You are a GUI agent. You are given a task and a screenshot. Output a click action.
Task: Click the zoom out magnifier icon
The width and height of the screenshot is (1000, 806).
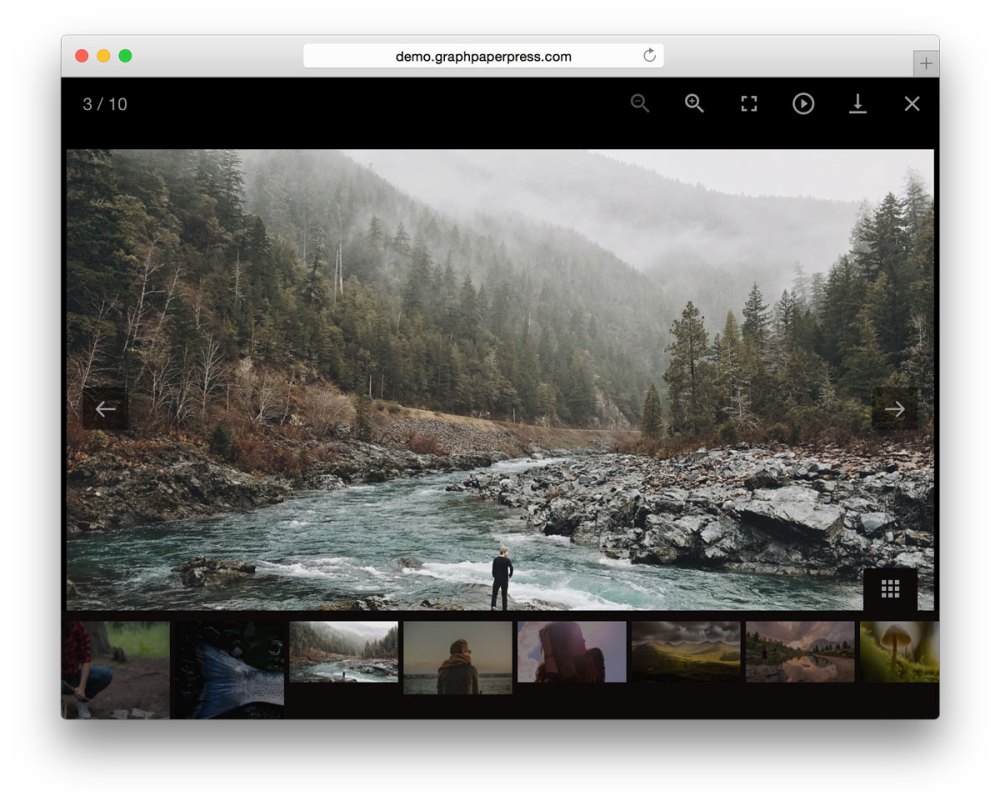pyautogui.click(x=640, y=104)
